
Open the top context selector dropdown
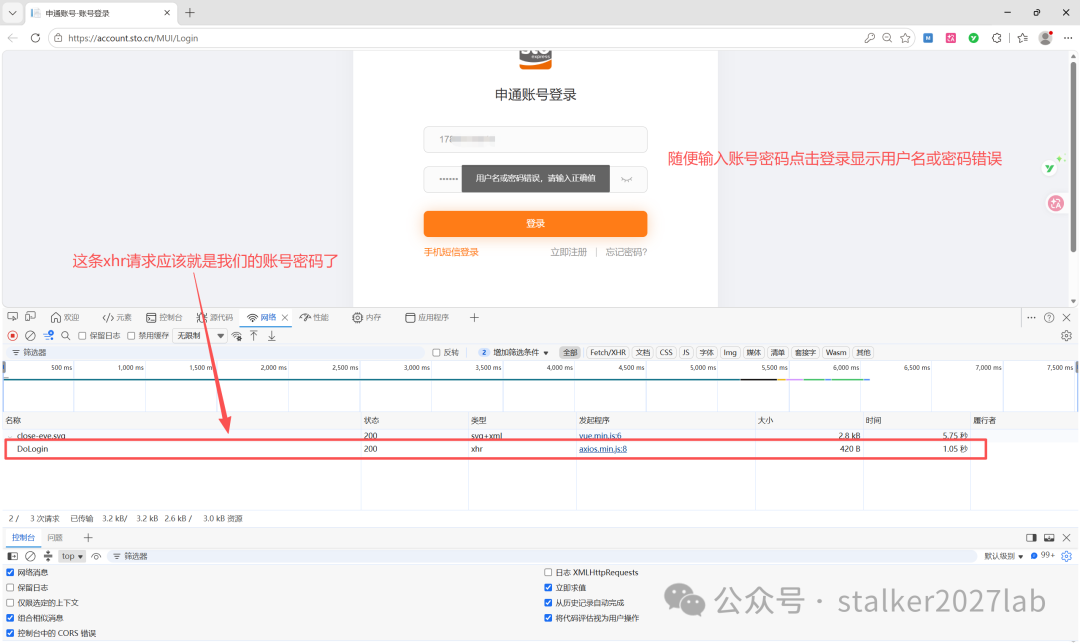click(x=72, y=556)
